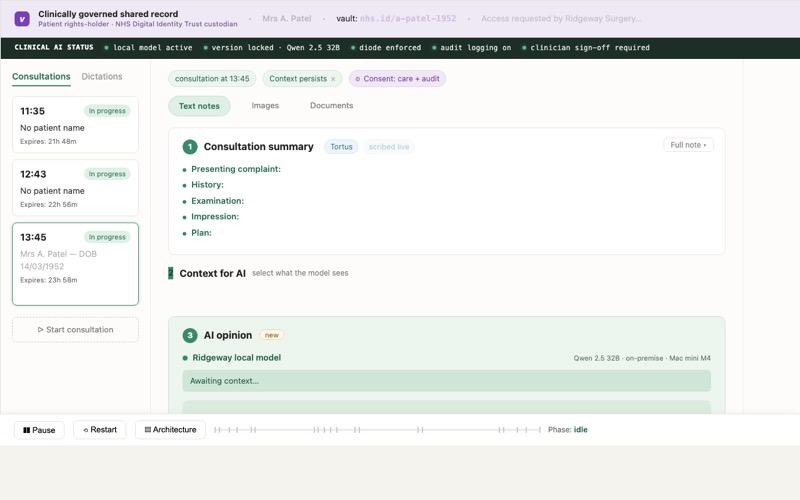
Task: Click the Tortus tag
Action: (341, 147)
